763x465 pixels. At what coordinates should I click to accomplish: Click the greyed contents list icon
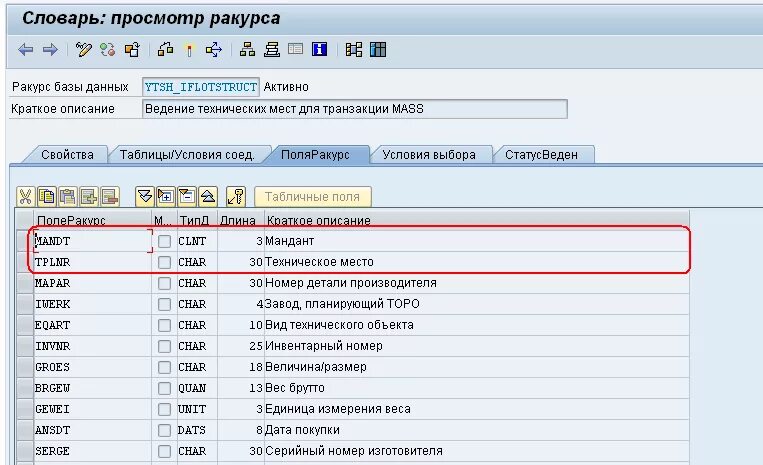tap(295, 49)
